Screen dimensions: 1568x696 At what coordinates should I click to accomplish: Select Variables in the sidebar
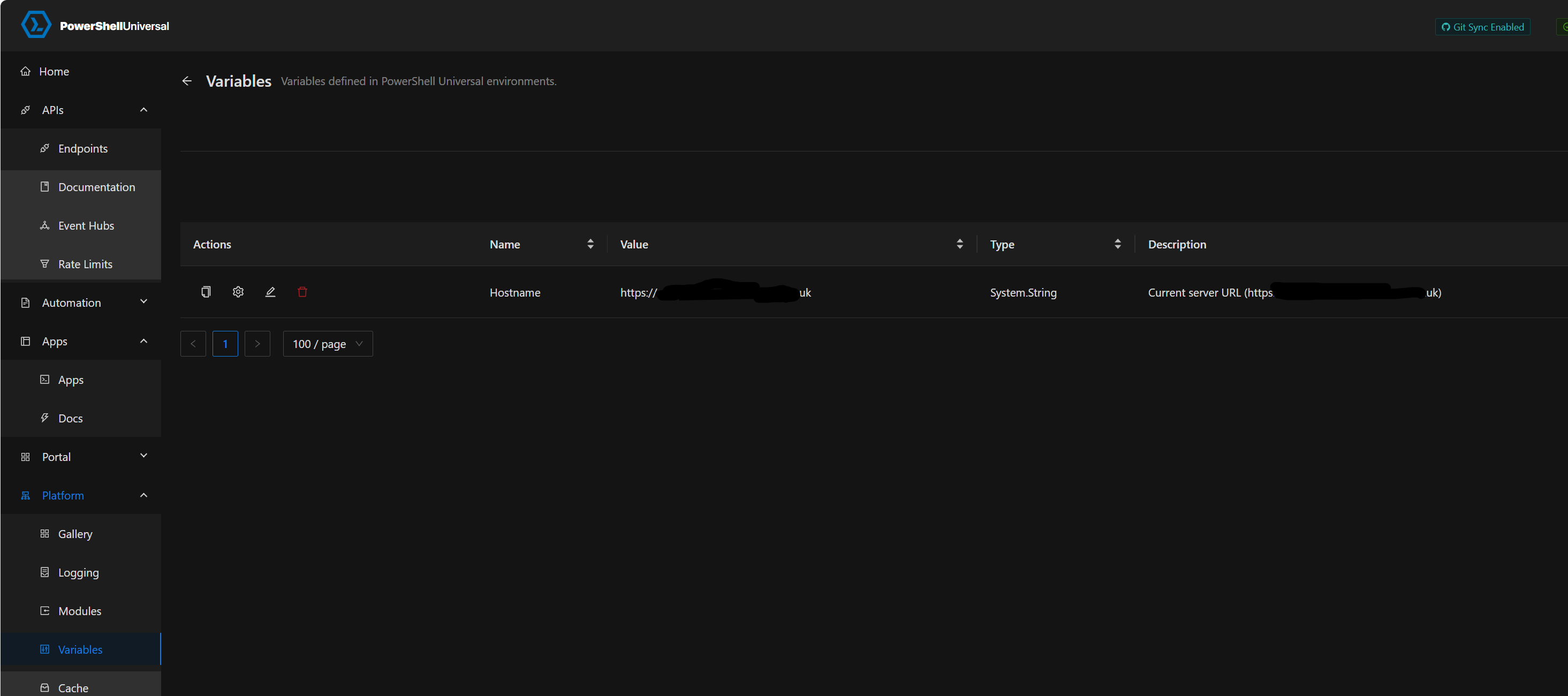(x=81, y=649)
